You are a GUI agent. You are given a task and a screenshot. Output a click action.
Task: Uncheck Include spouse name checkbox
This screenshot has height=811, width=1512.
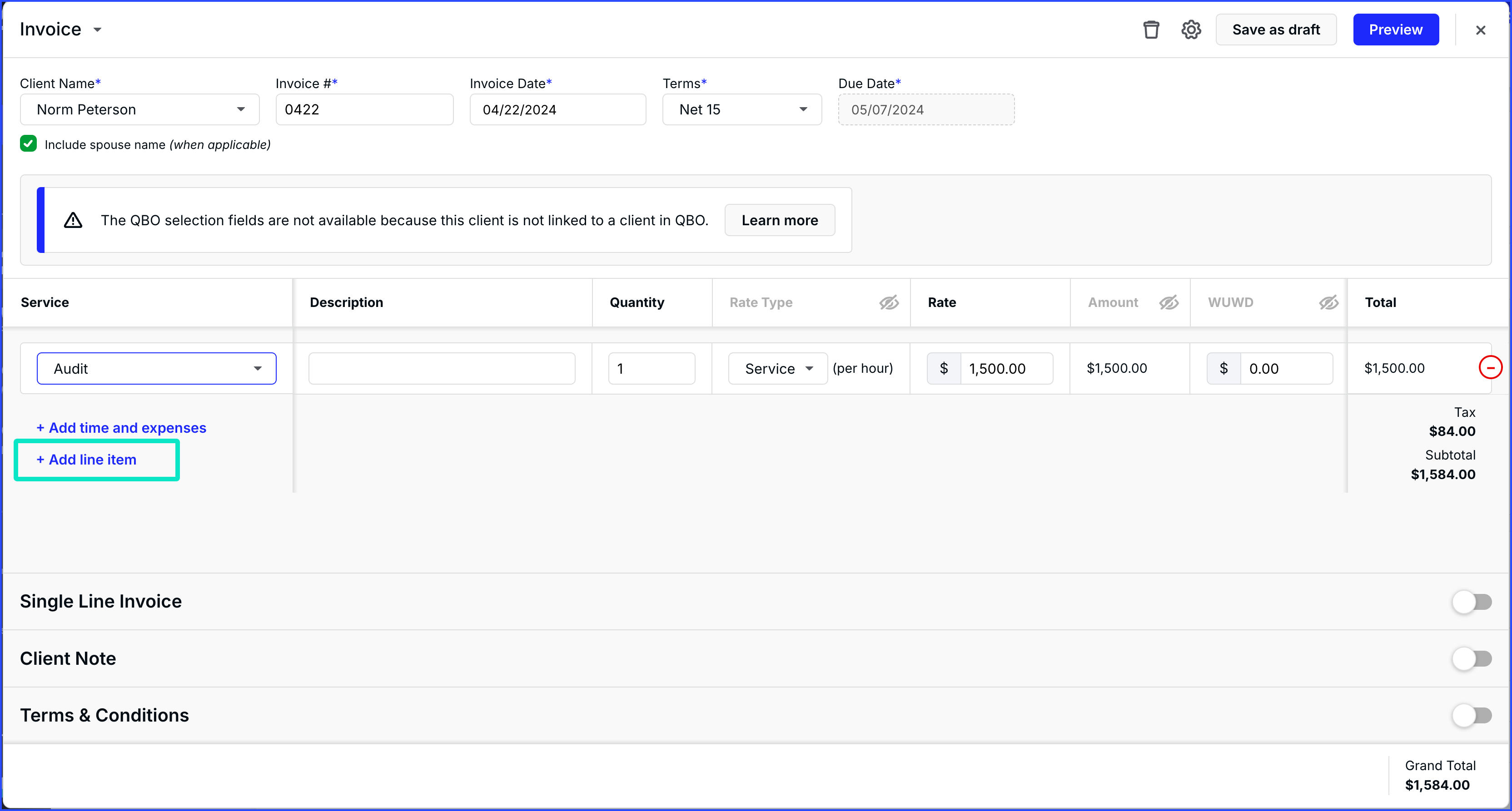point(28,144)
